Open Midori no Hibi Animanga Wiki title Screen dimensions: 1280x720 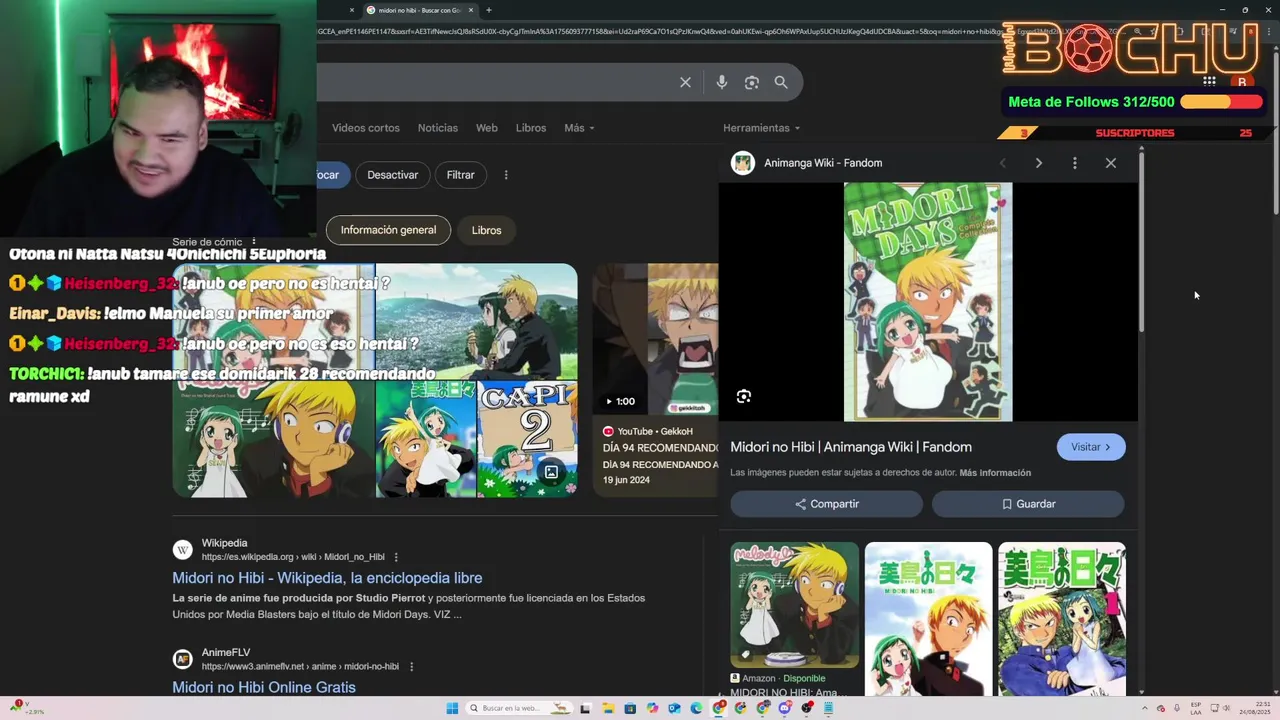(851, 447)
